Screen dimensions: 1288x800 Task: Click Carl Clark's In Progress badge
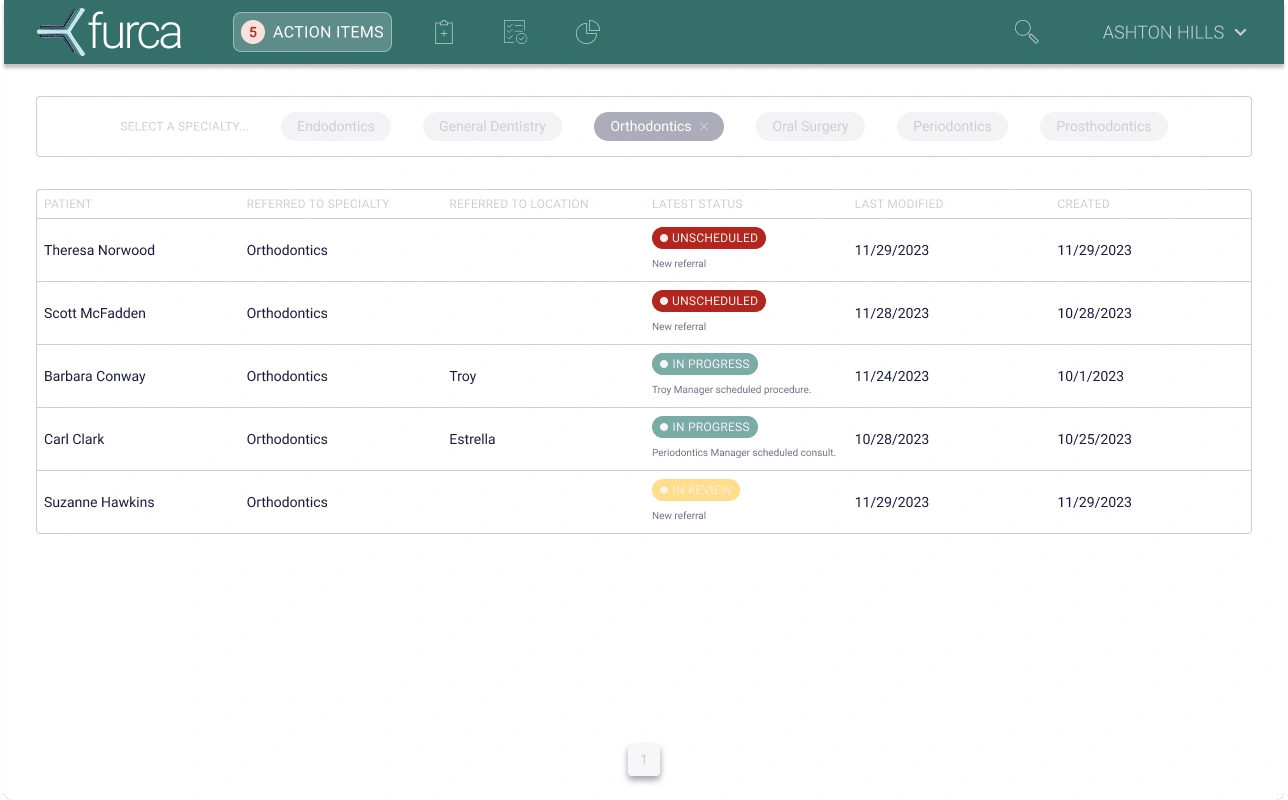click(705, 427)
